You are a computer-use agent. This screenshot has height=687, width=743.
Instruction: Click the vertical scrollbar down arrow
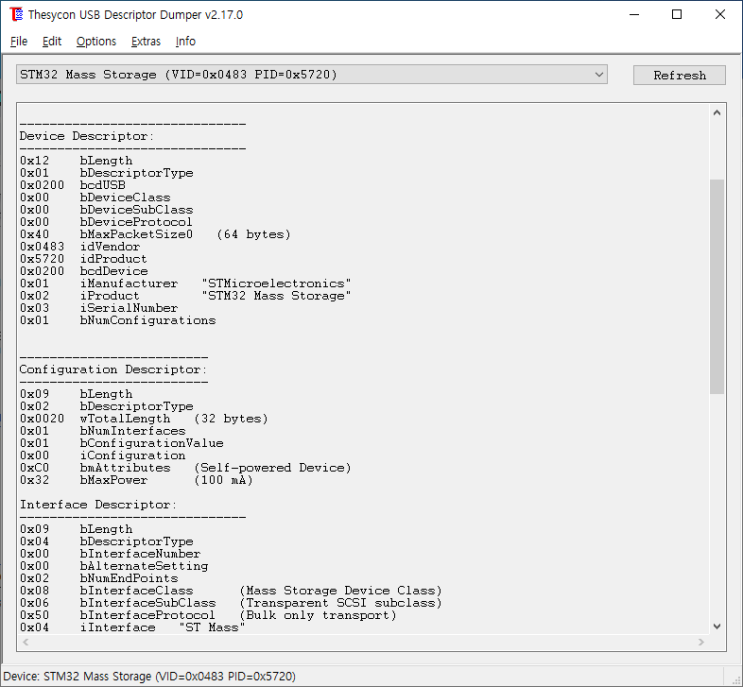(x=717, y=626)
